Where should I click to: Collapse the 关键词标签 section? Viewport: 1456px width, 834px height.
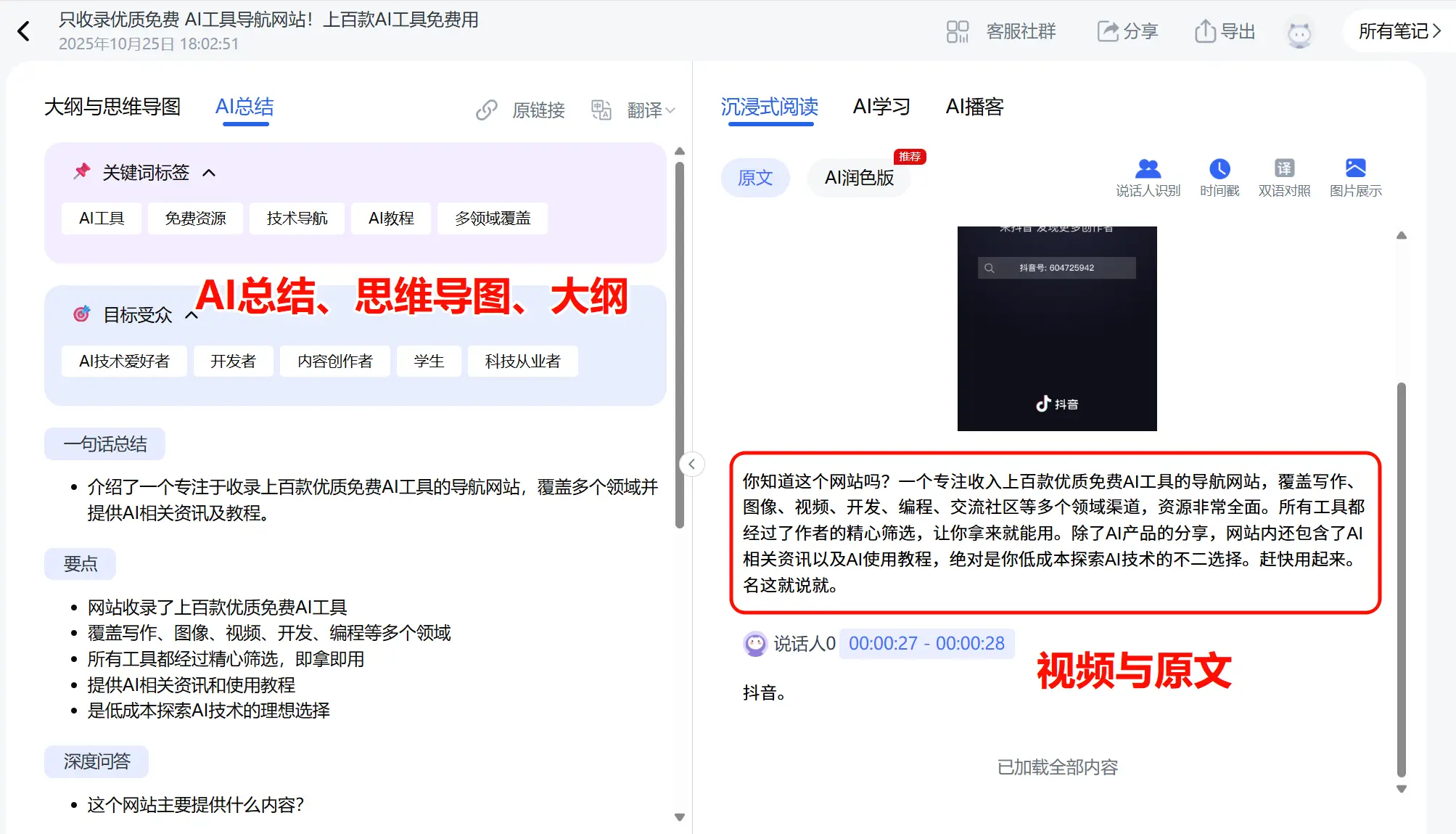(209, 173)
